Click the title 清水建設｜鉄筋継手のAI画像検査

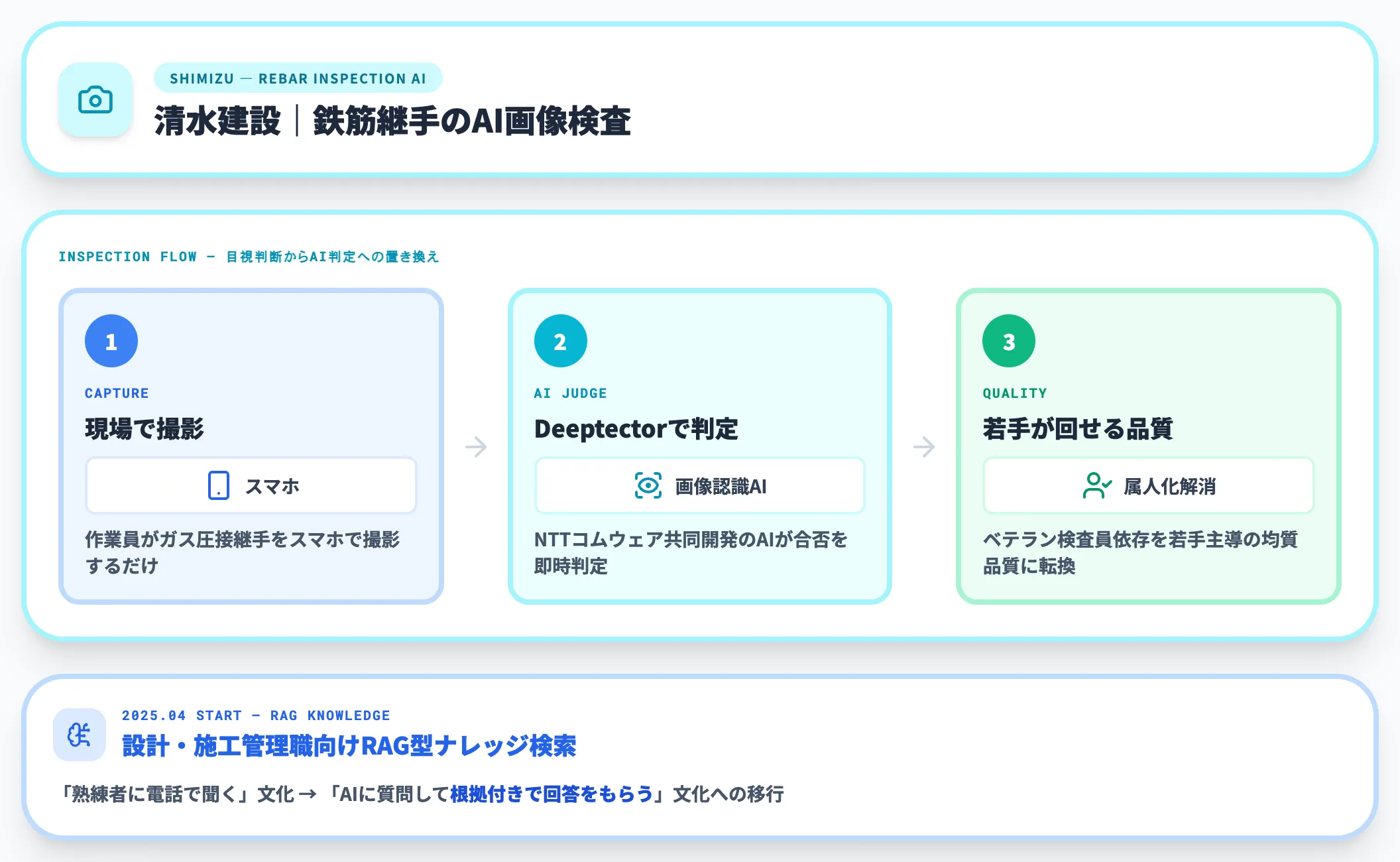point(392,121)
